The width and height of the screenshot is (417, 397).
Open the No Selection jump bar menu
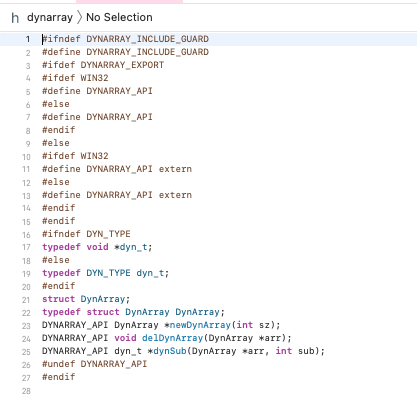point(119,17)
